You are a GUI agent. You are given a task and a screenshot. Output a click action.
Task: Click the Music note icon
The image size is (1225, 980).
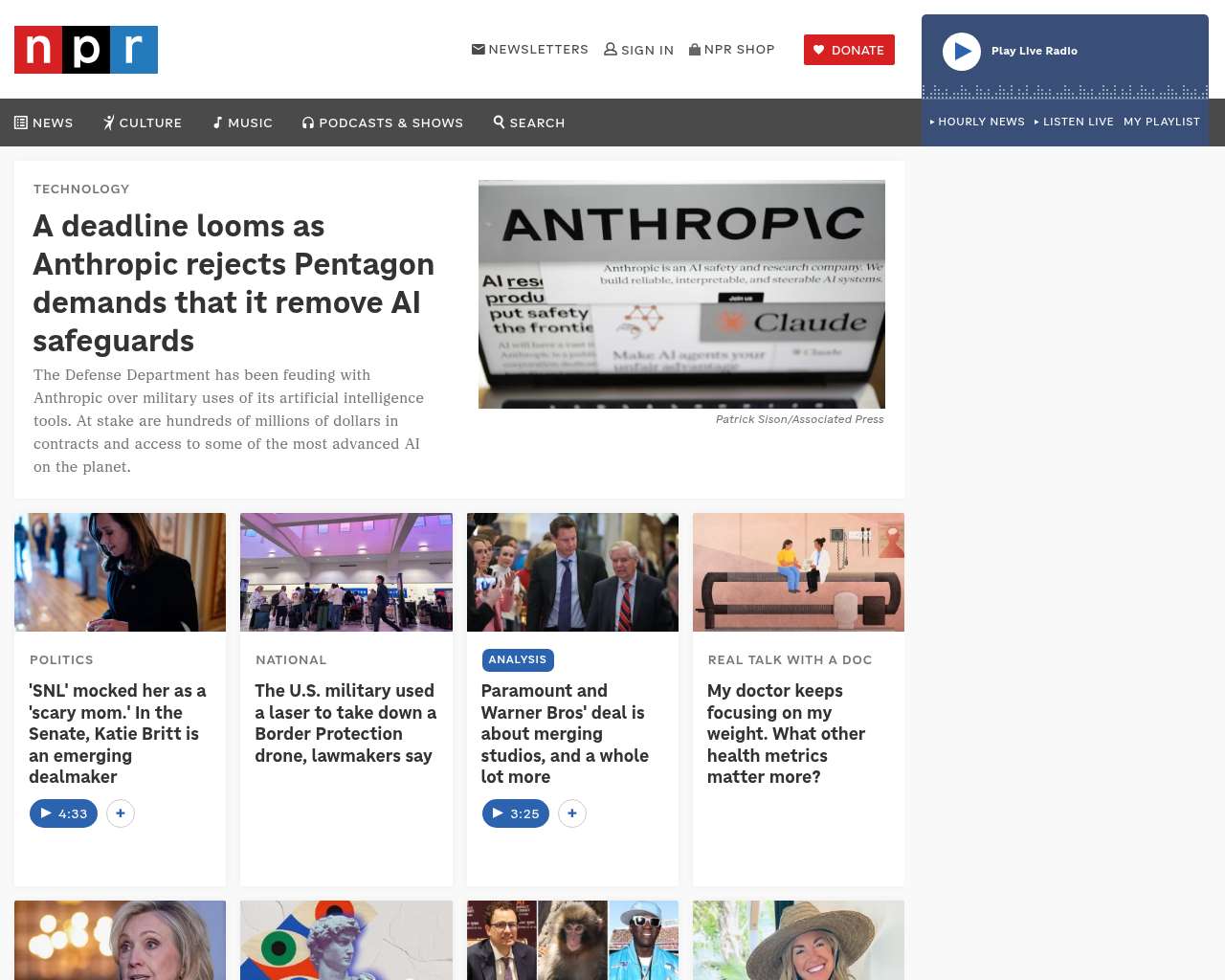point(218,122)
